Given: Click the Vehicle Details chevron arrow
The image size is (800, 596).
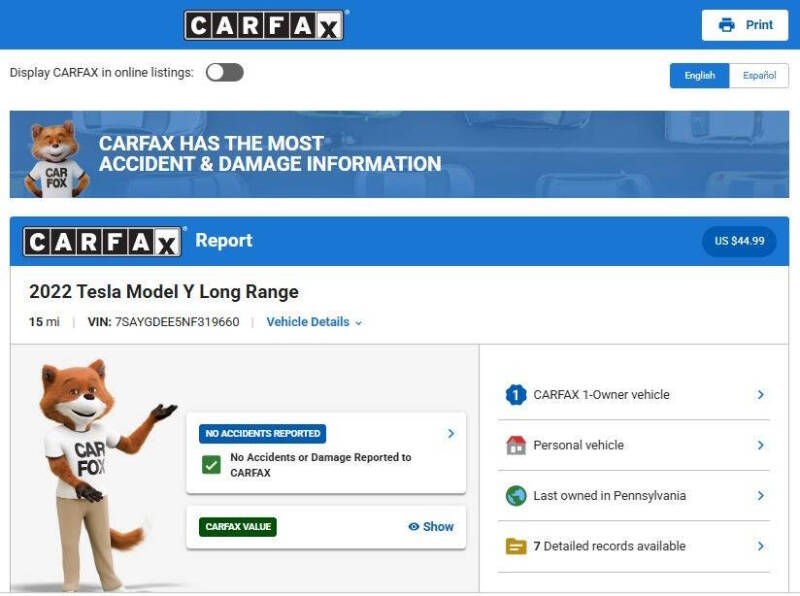Looking at the screenshot, I should click(358, 323).
